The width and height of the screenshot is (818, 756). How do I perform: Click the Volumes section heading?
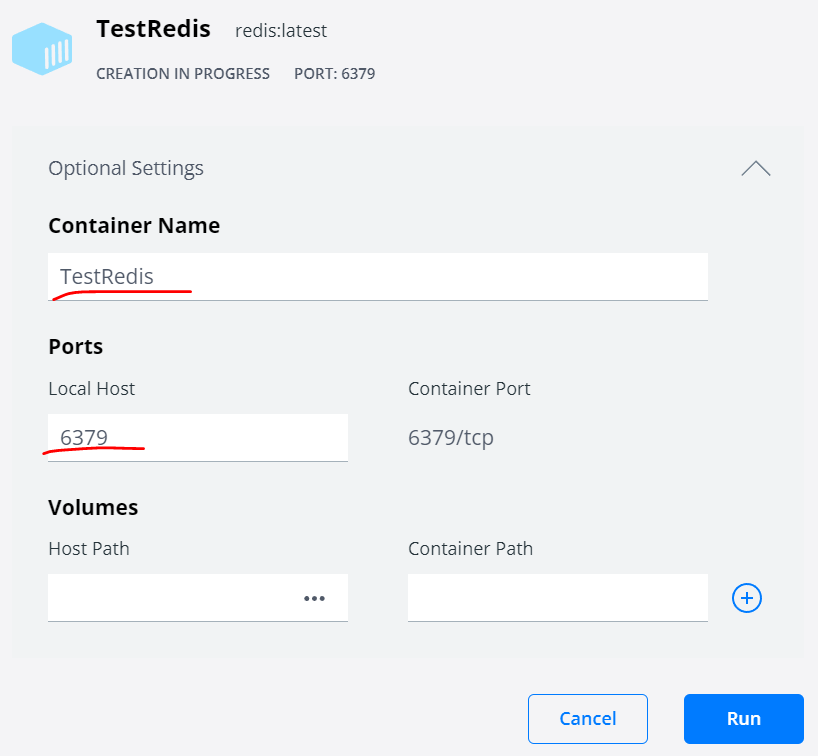pos(93,507)
